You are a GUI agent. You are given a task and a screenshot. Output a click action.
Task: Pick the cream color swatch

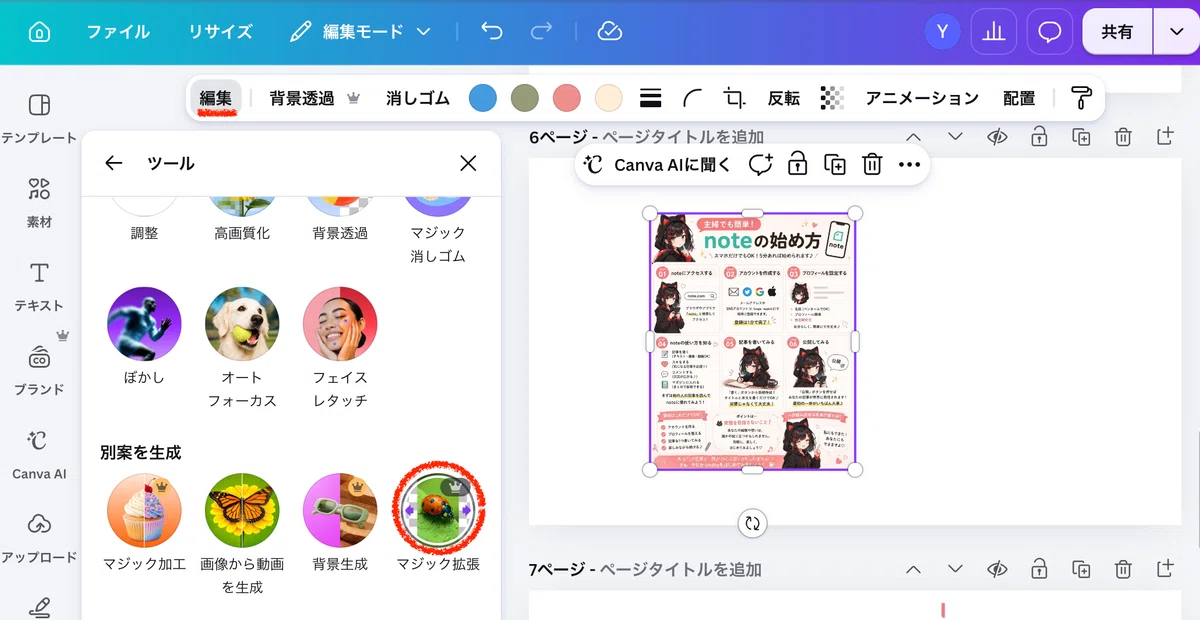pos(609,98)
